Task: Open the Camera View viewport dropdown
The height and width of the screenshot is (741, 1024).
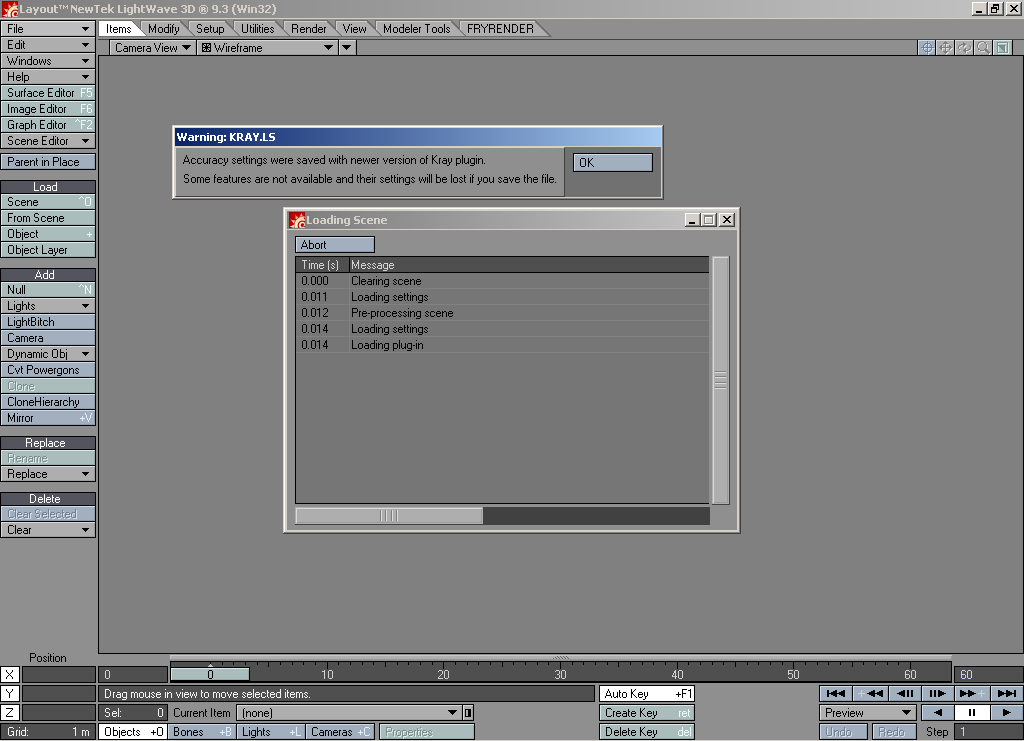Action: [153, 48]
